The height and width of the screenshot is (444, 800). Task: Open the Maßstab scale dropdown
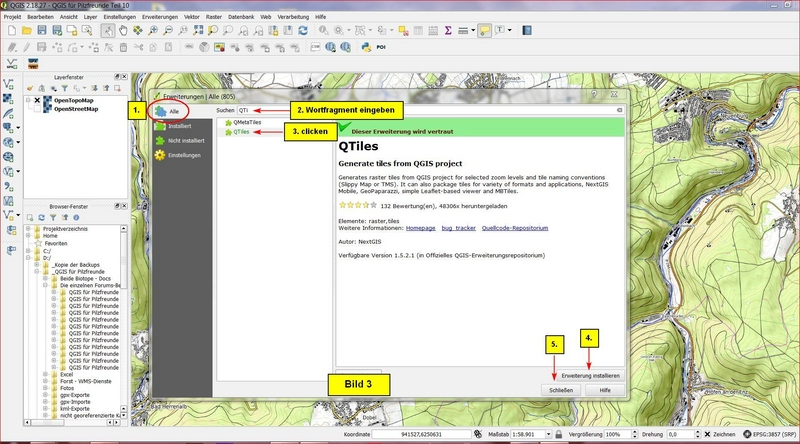pyautogui.click(x=548, y=434)
